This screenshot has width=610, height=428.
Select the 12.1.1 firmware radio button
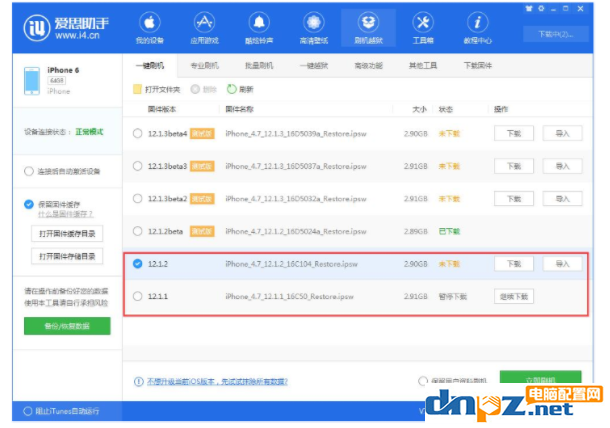click(x=137, y=296)
